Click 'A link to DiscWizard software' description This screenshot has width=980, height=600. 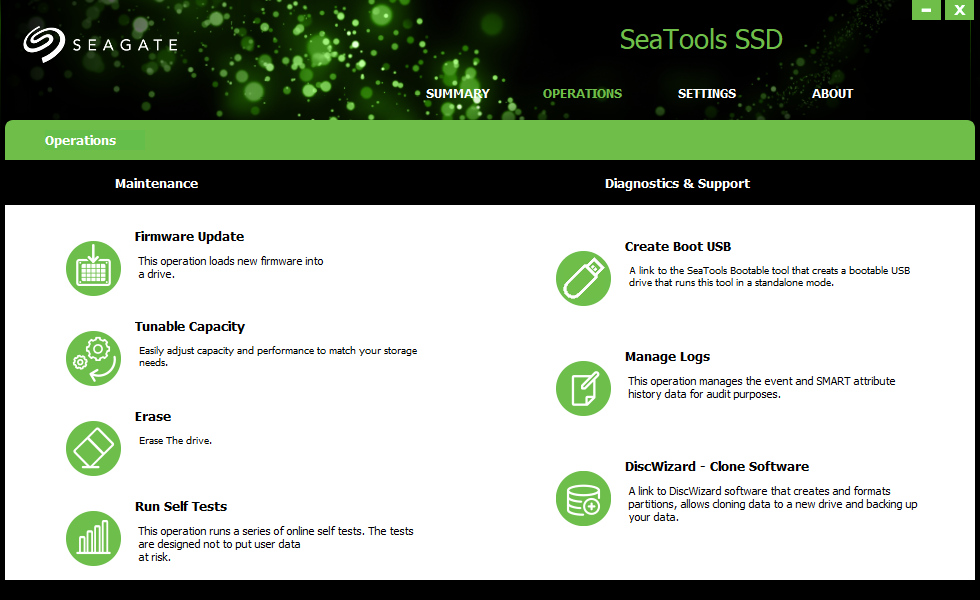point(772,504)
